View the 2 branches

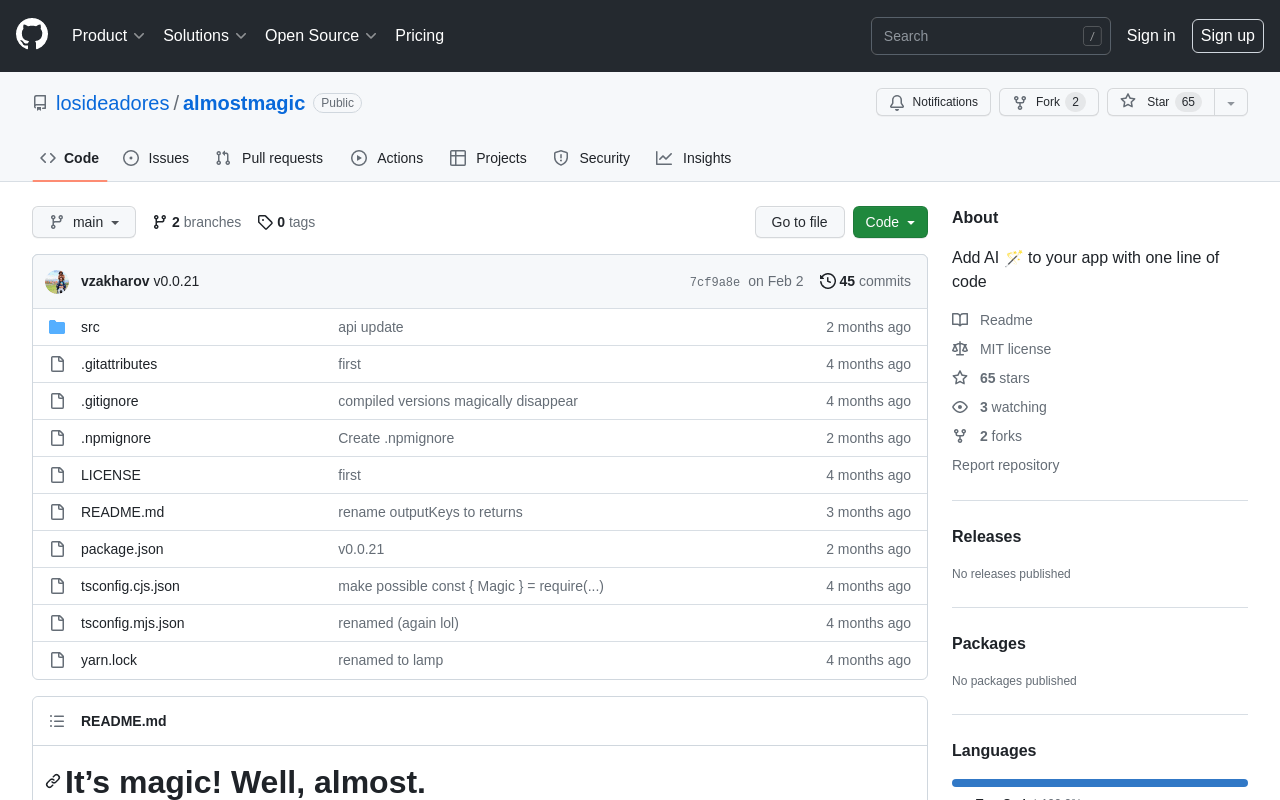tap(197, 222)
